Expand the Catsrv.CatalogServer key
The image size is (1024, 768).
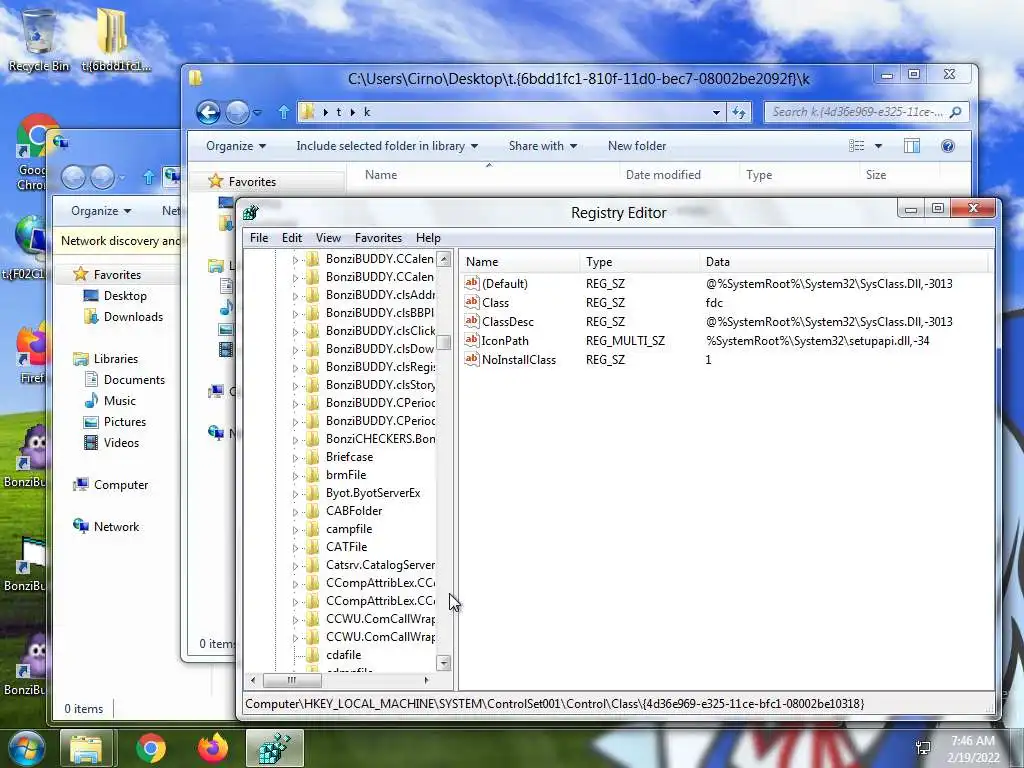pos(295,566)
